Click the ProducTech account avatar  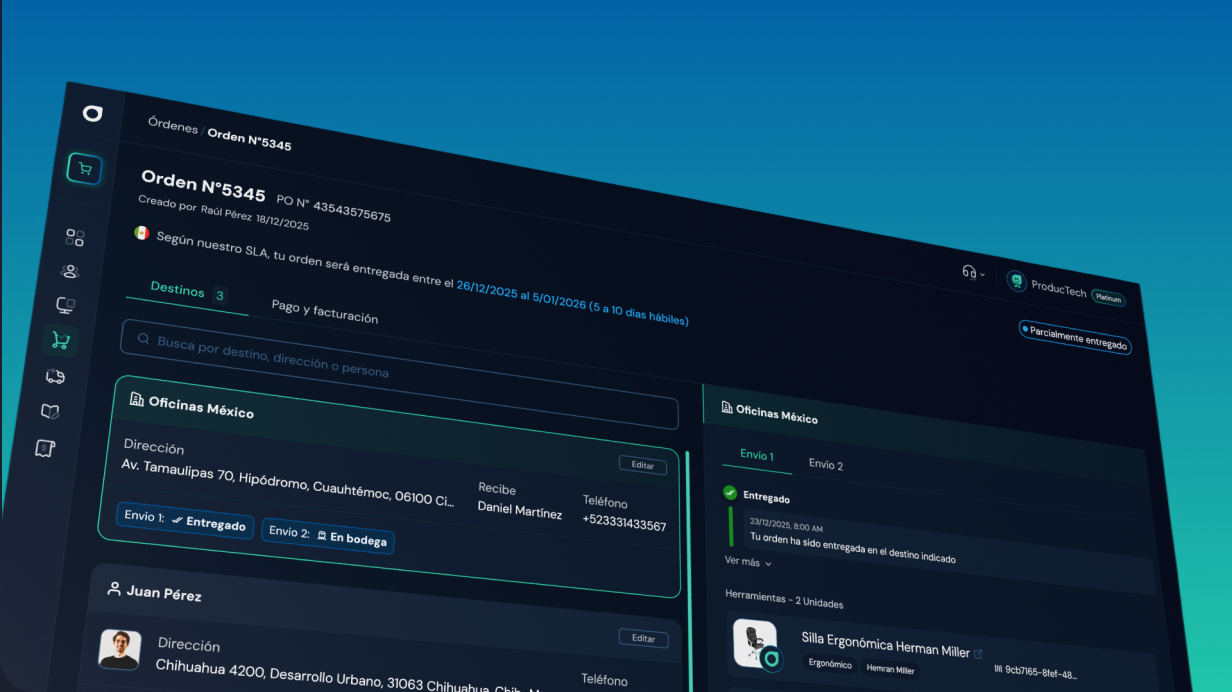pyautogui.click(x=1016, y=282)
